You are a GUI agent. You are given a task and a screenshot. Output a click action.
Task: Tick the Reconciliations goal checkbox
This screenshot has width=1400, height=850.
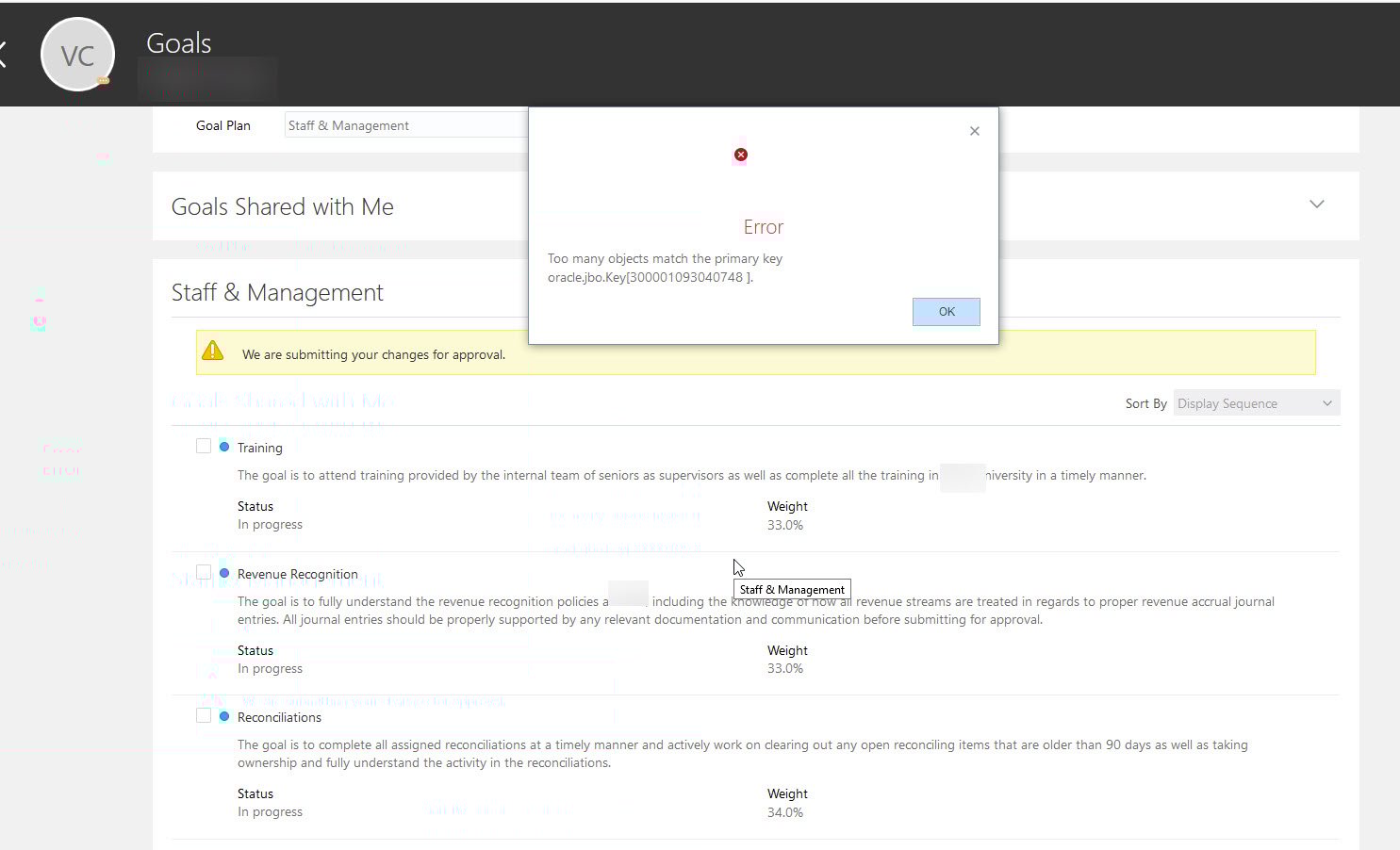[203, 714]
